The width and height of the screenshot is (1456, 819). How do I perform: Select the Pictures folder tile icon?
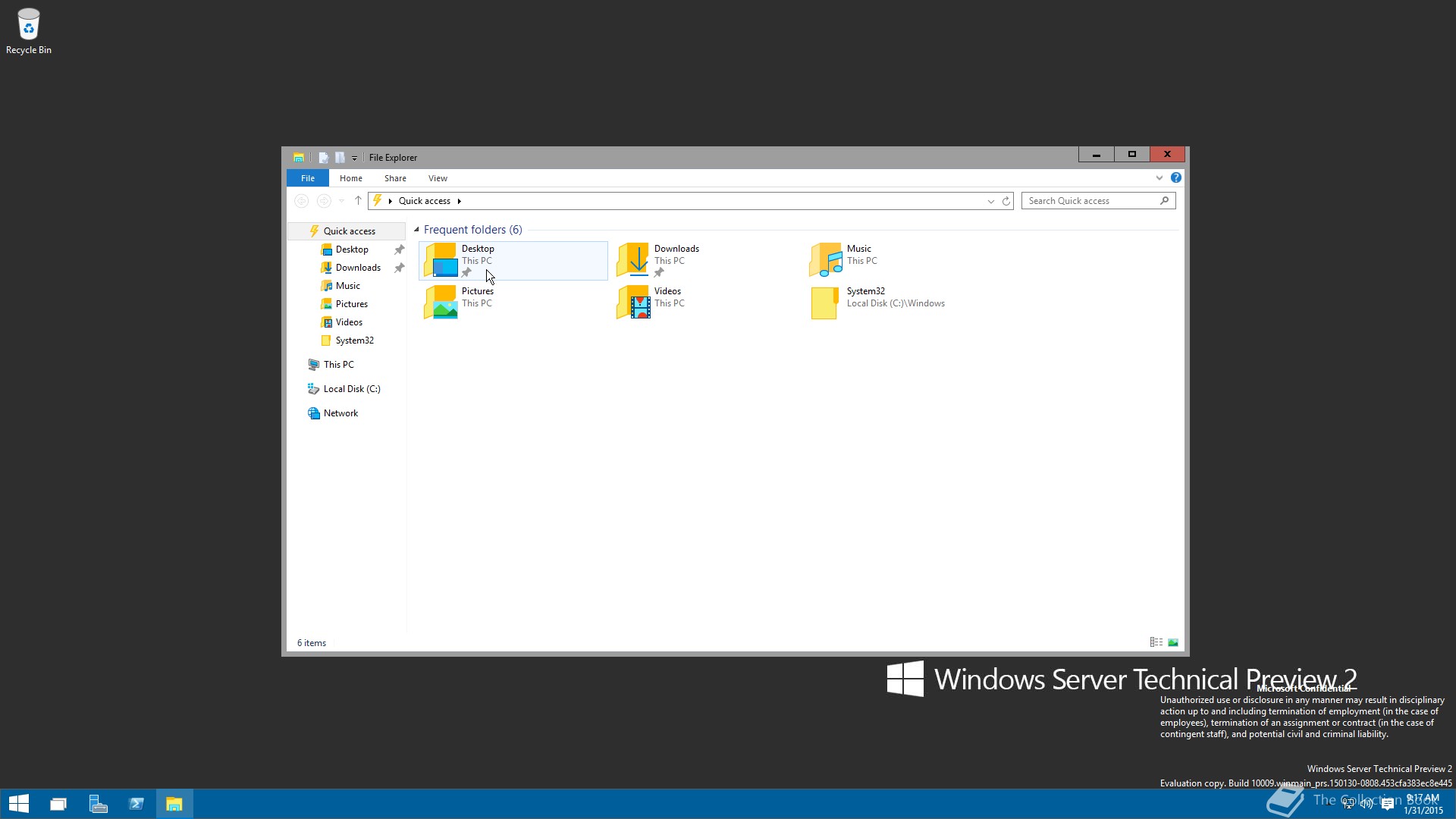click(x=441, y=303)
